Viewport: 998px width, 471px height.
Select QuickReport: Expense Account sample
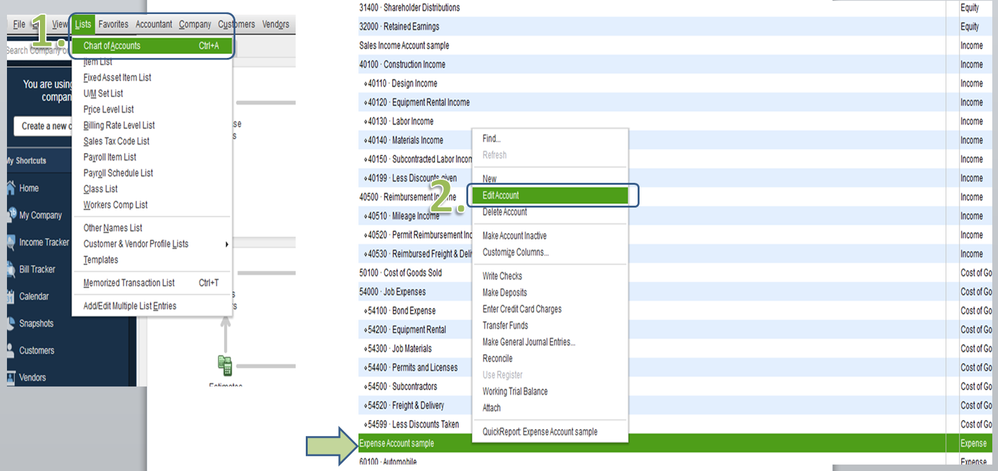pos(540,432)
